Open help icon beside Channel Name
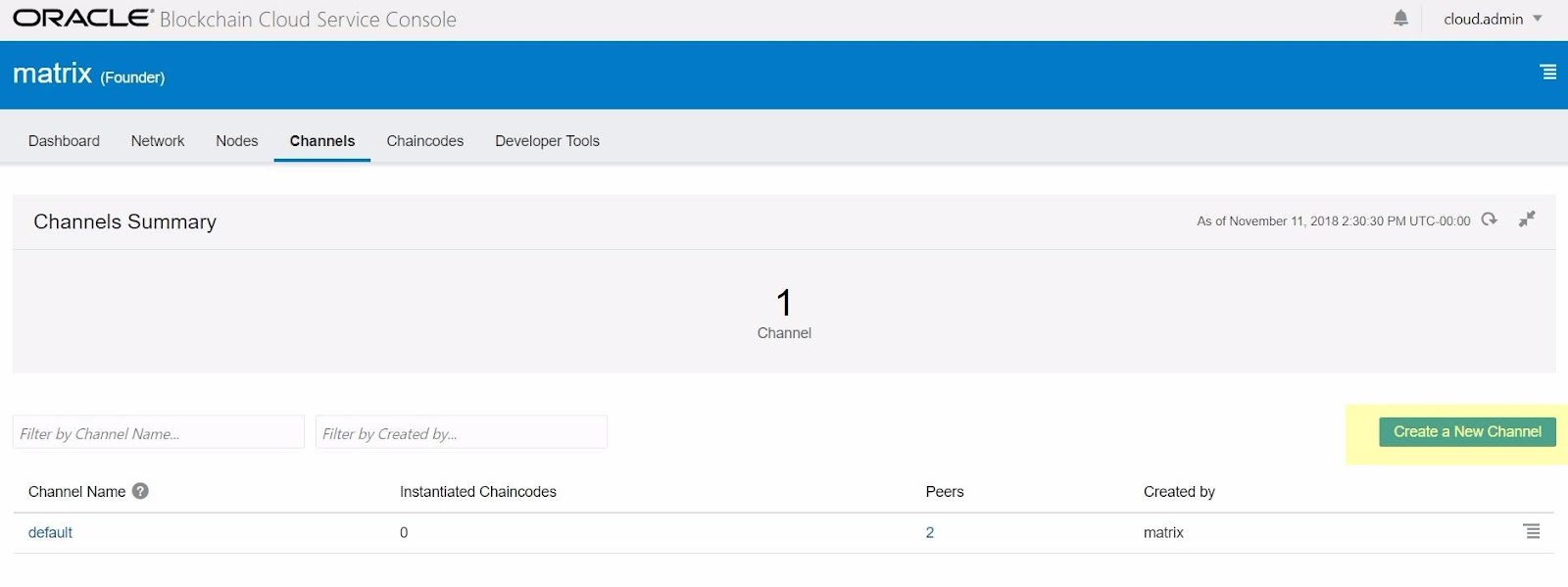Screen dimensions: 1568x587 pos(140,491)
